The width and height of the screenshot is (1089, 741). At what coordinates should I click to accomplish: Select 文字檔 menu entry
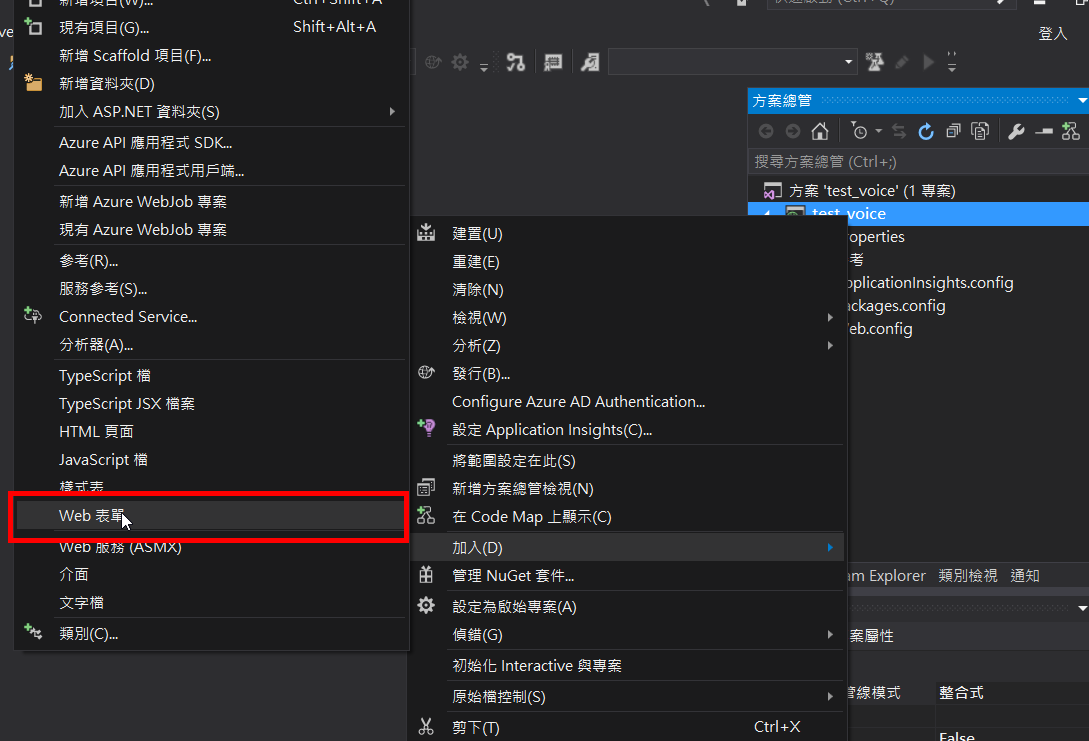208,603
